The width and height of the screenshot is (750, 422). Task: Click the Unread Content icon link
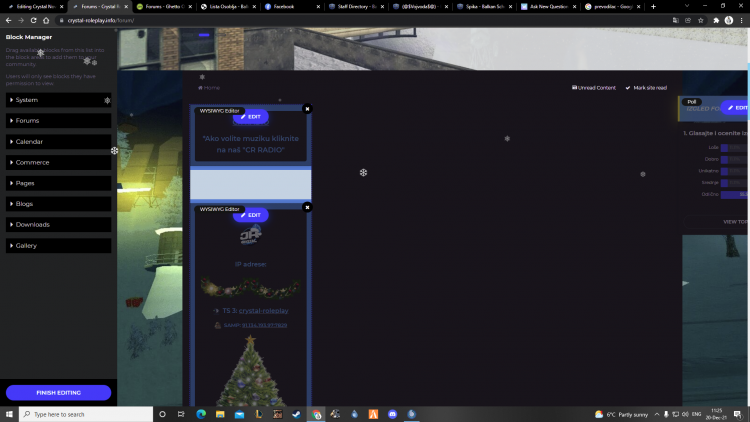click(575, 88)
